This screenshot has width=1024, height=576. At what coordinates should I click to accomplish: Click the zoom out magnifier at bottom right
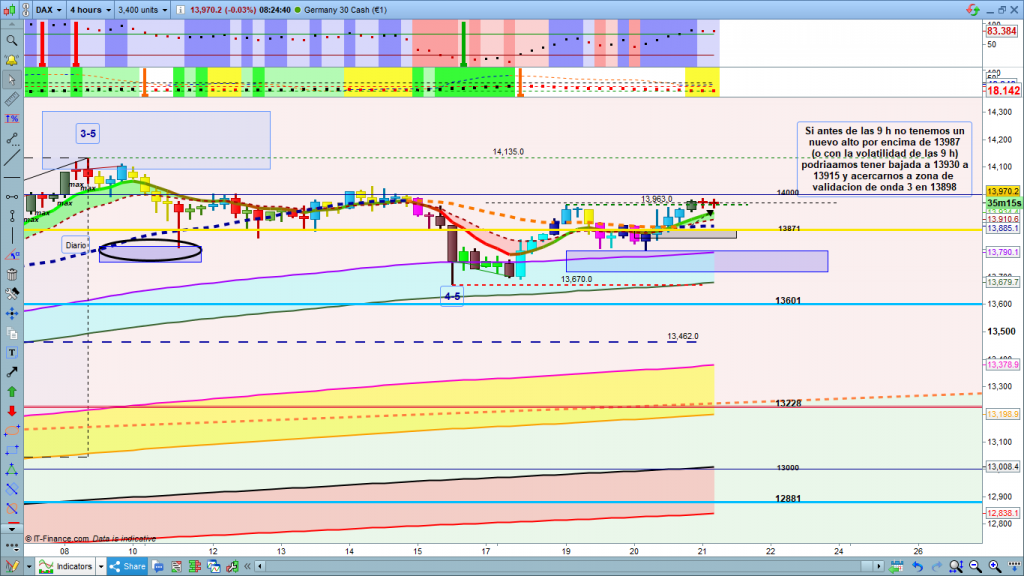point(974,567)
